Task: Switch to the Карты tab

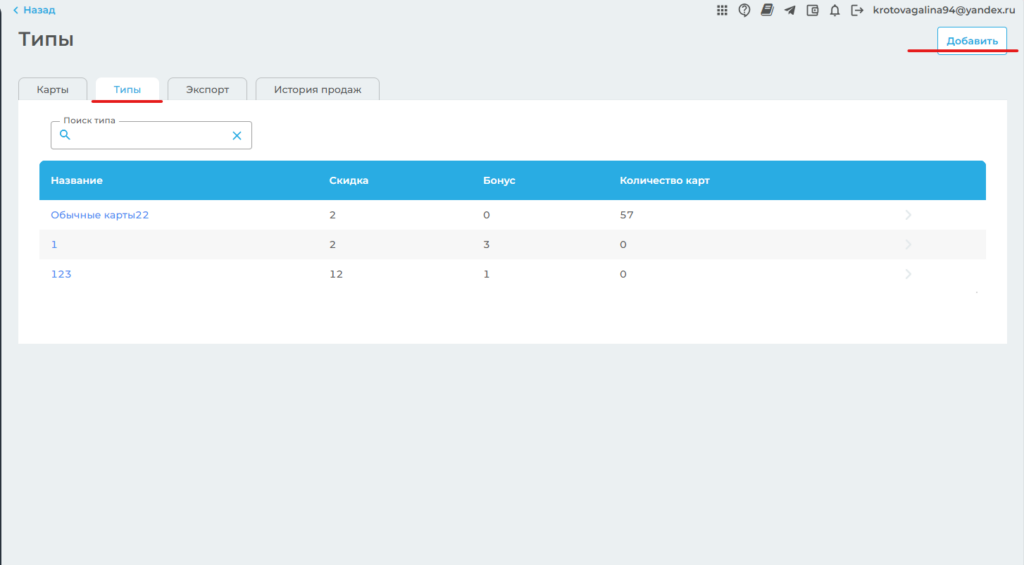Action: (x=53, y=90)
